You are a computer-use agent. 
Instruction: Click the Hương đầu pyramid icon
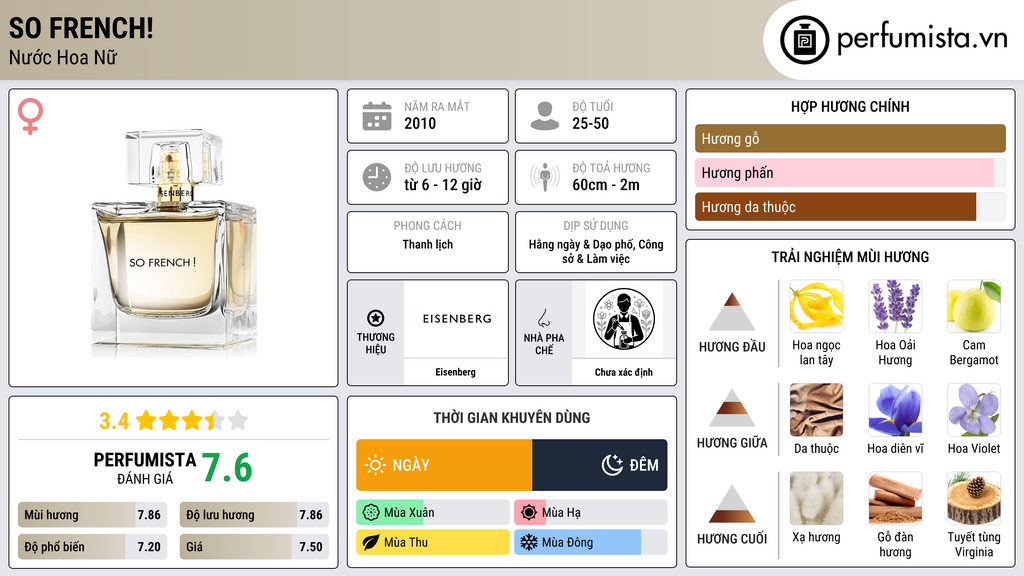(x=732, y=312)
